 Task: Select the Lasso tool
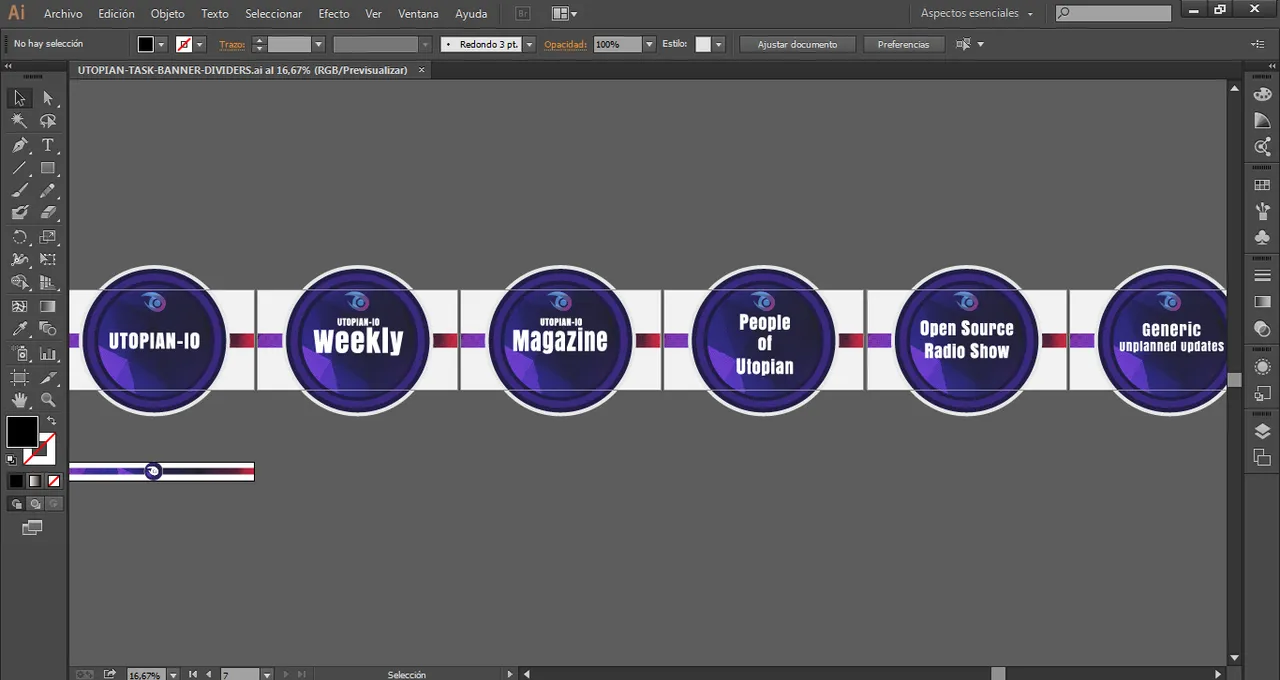tap(47, 121)
